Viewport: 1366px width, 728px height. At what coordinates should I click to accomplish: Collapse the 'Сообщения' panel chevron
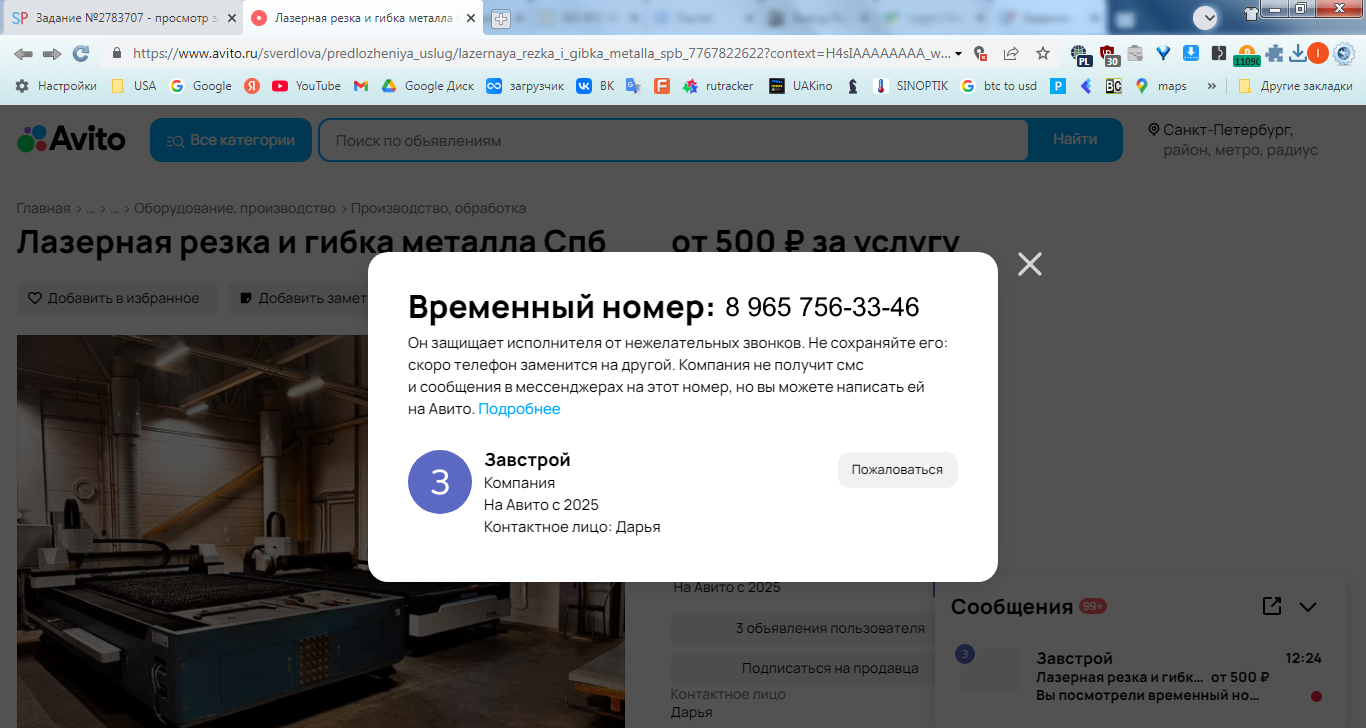1308,607
